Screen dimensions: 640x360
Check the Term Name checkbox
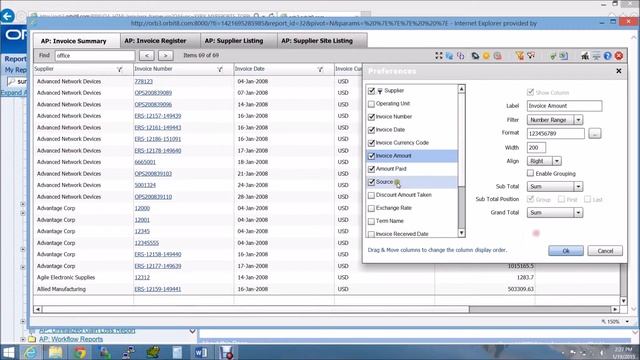point(371,222)
